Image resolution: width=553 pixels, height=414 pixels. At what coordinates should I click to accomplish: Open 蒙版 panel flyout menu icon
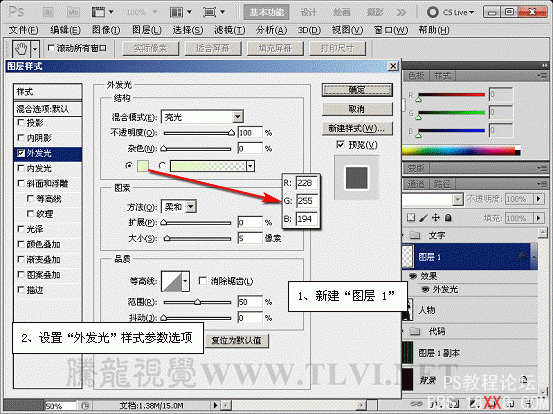click(x=541, y=168)
